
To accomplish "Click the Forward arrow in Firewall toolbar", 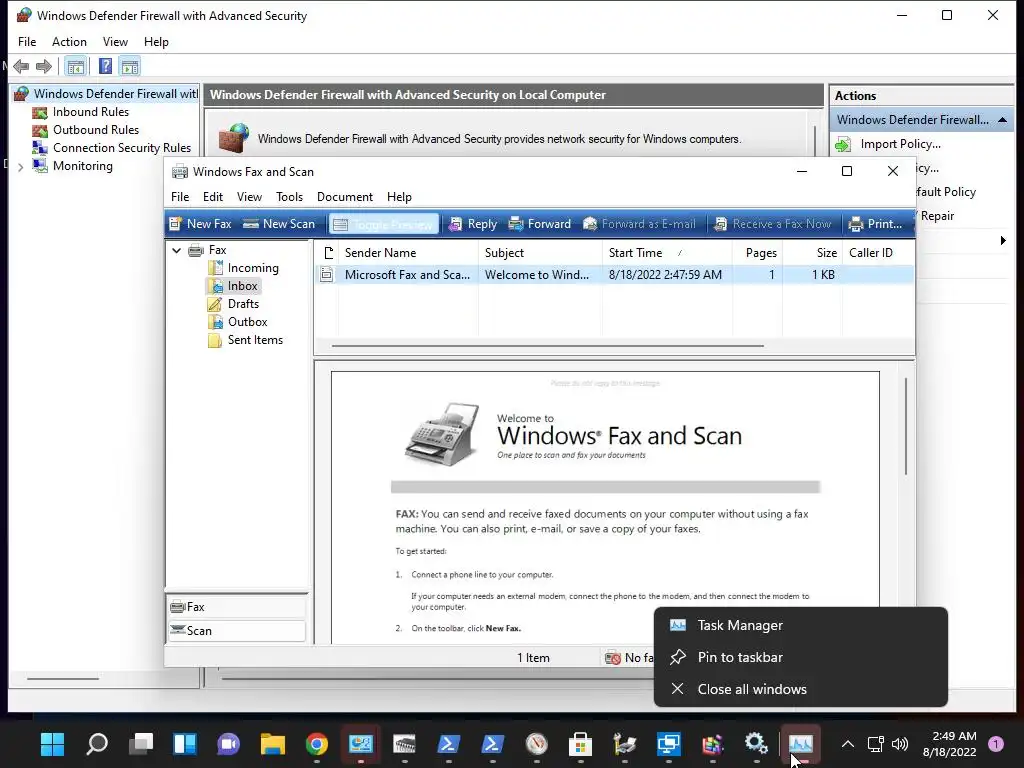I will click(44, 66).
